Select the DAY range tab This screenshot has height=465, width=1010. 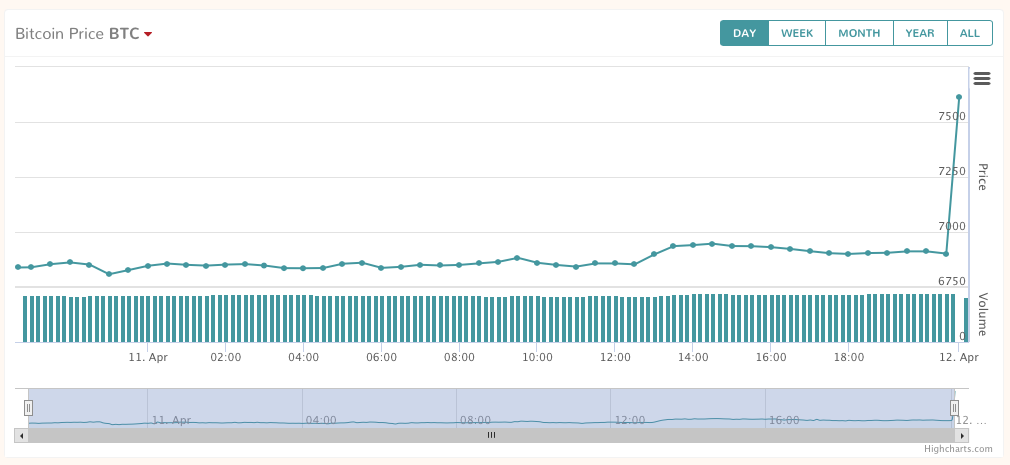tap(745, 33)
